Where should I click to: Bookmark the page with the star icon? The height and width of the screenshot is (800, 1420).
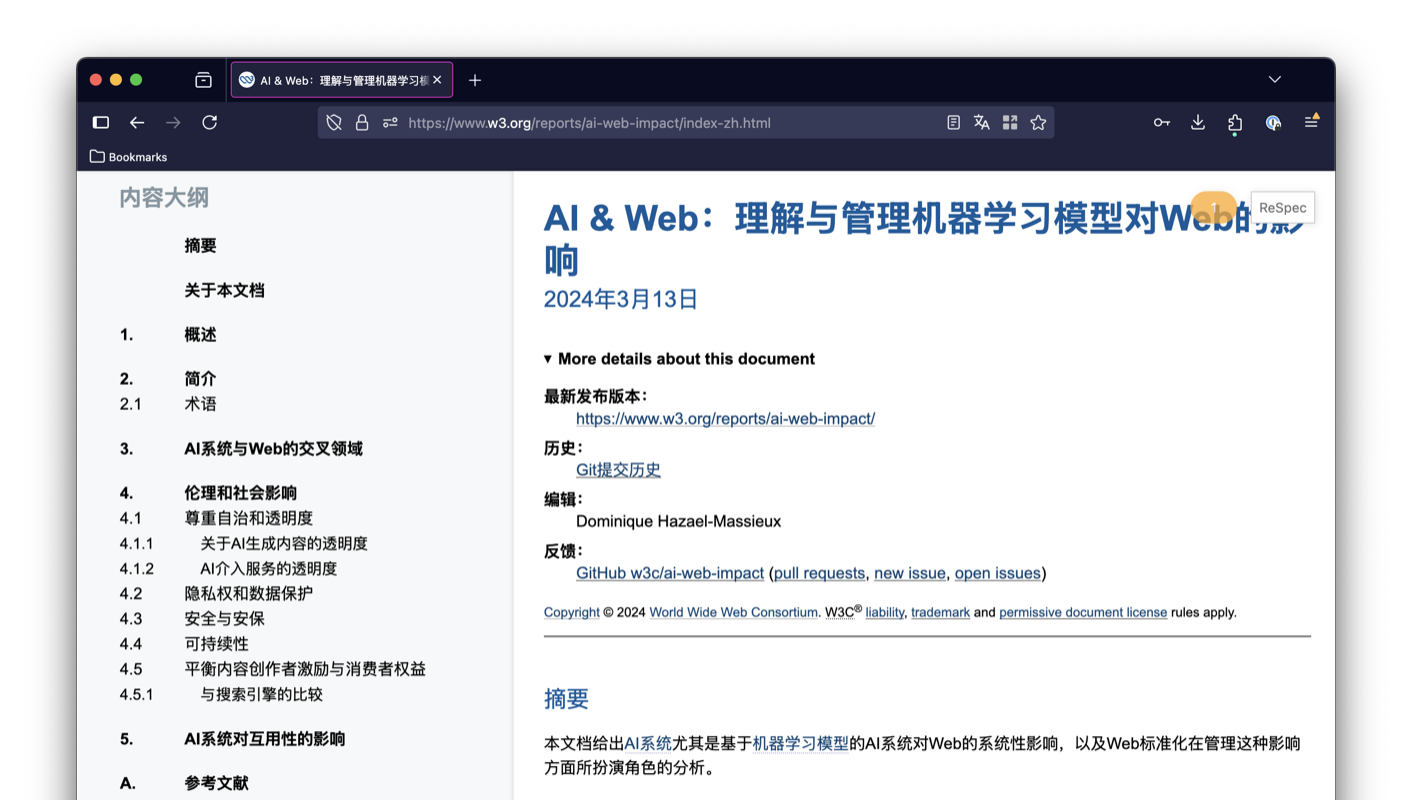[1038, 122]
